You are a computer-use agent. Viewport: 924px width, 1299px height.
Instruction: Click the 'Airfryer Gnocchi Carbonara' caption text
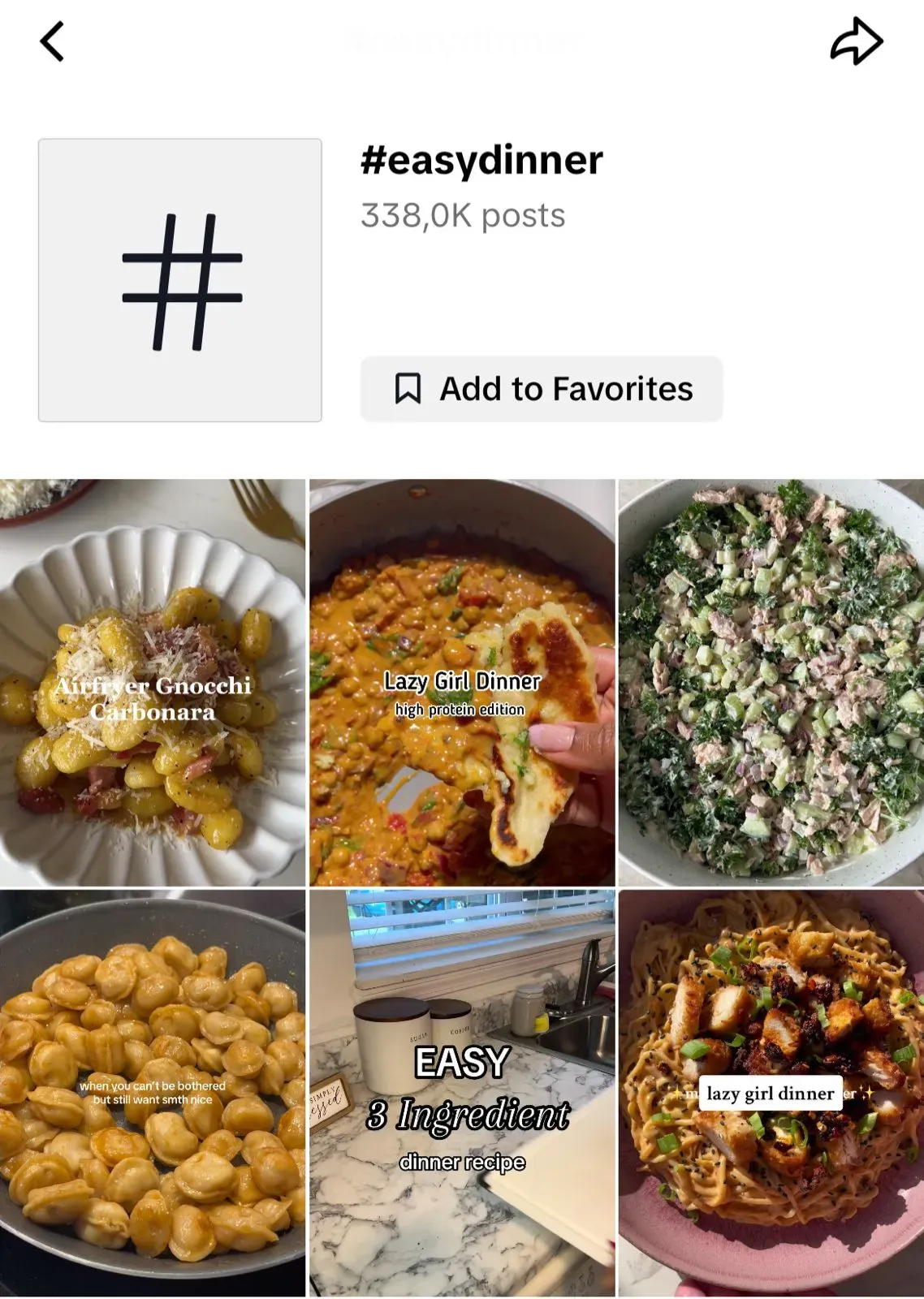pyautogui.click(x=153, y=699)
